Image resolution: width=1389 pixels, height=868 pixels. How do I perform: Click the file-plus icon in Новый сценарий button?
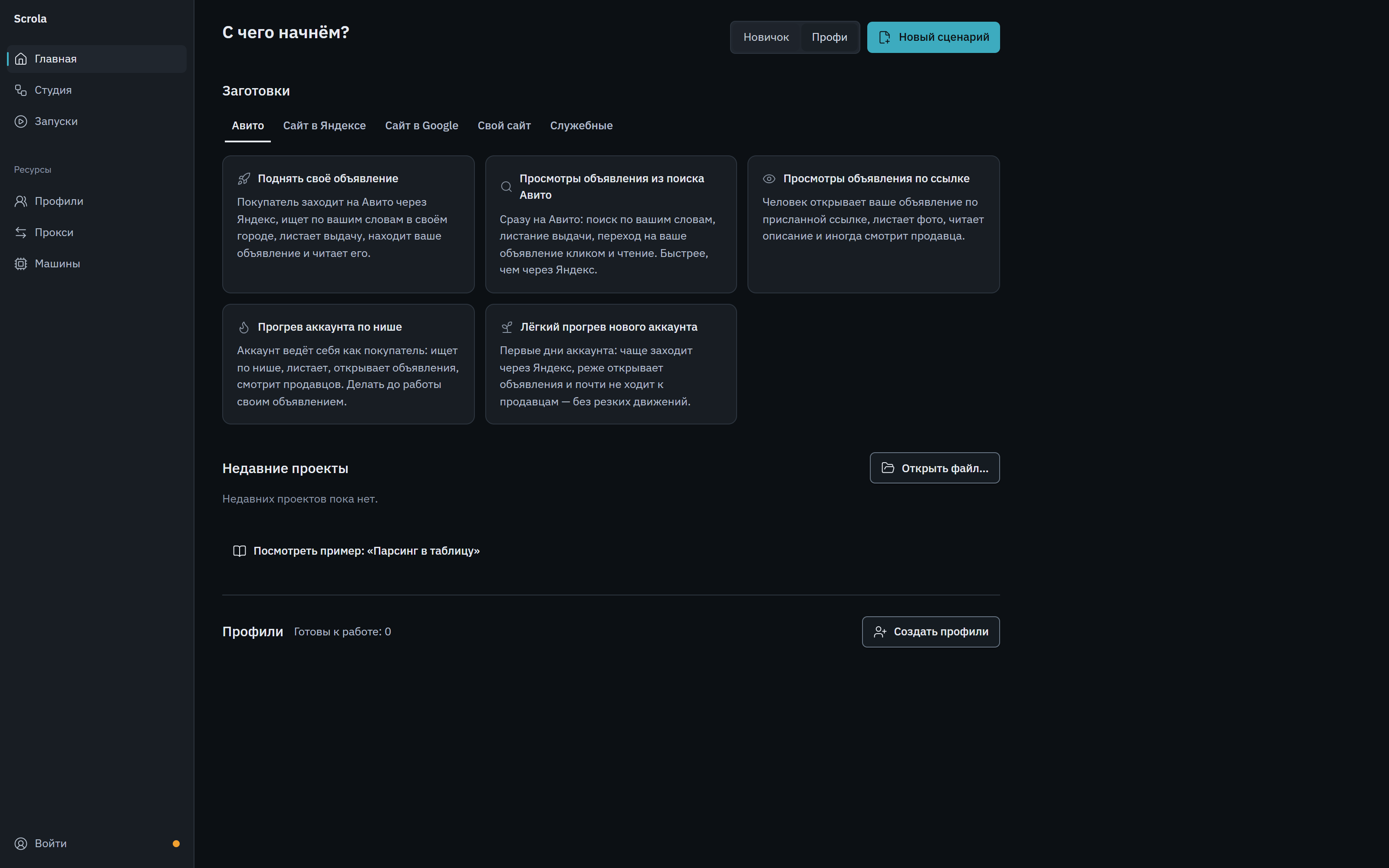coord(885,37)
